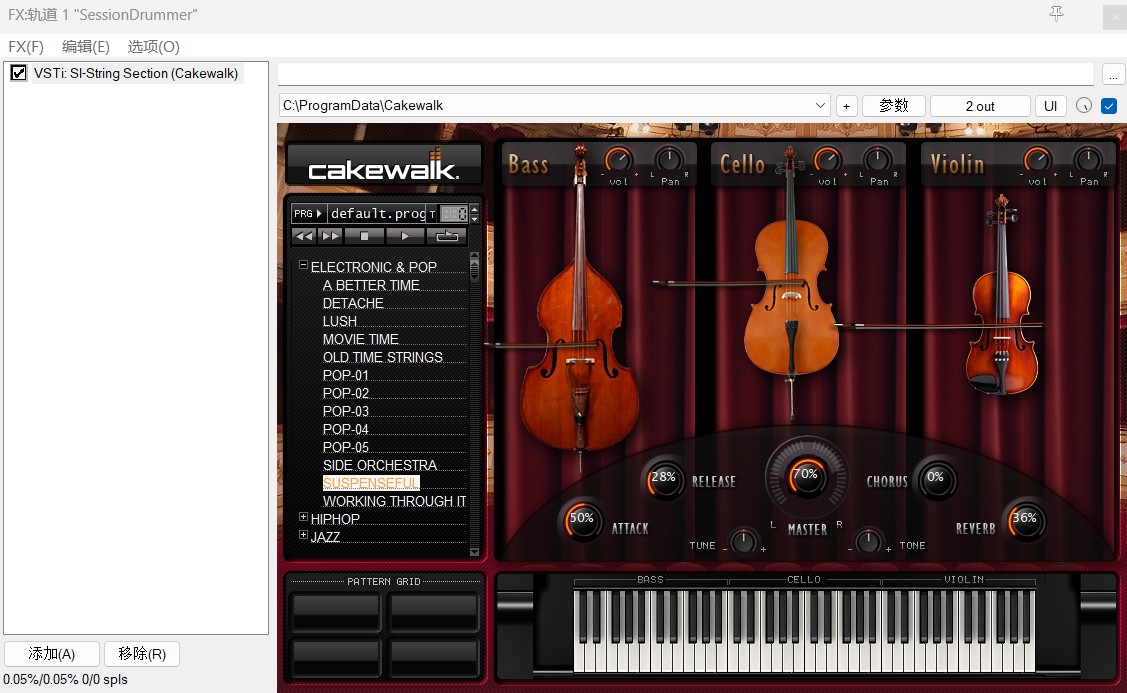Stop pattern playback
1127x693 pixels.
(364, 236)
